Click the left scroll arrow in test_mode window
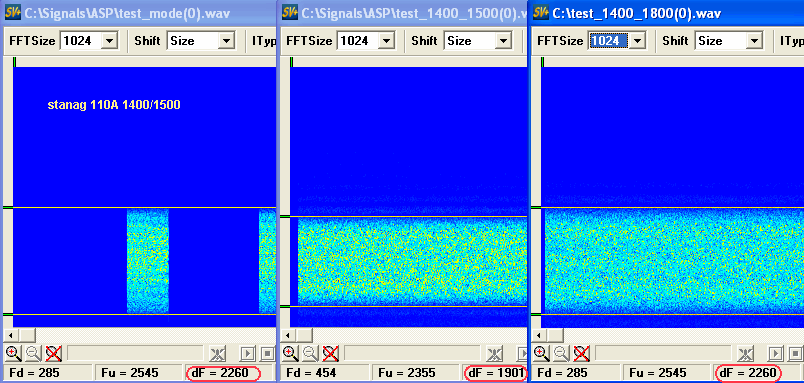 pyautogui.click(x=10, y=335)
